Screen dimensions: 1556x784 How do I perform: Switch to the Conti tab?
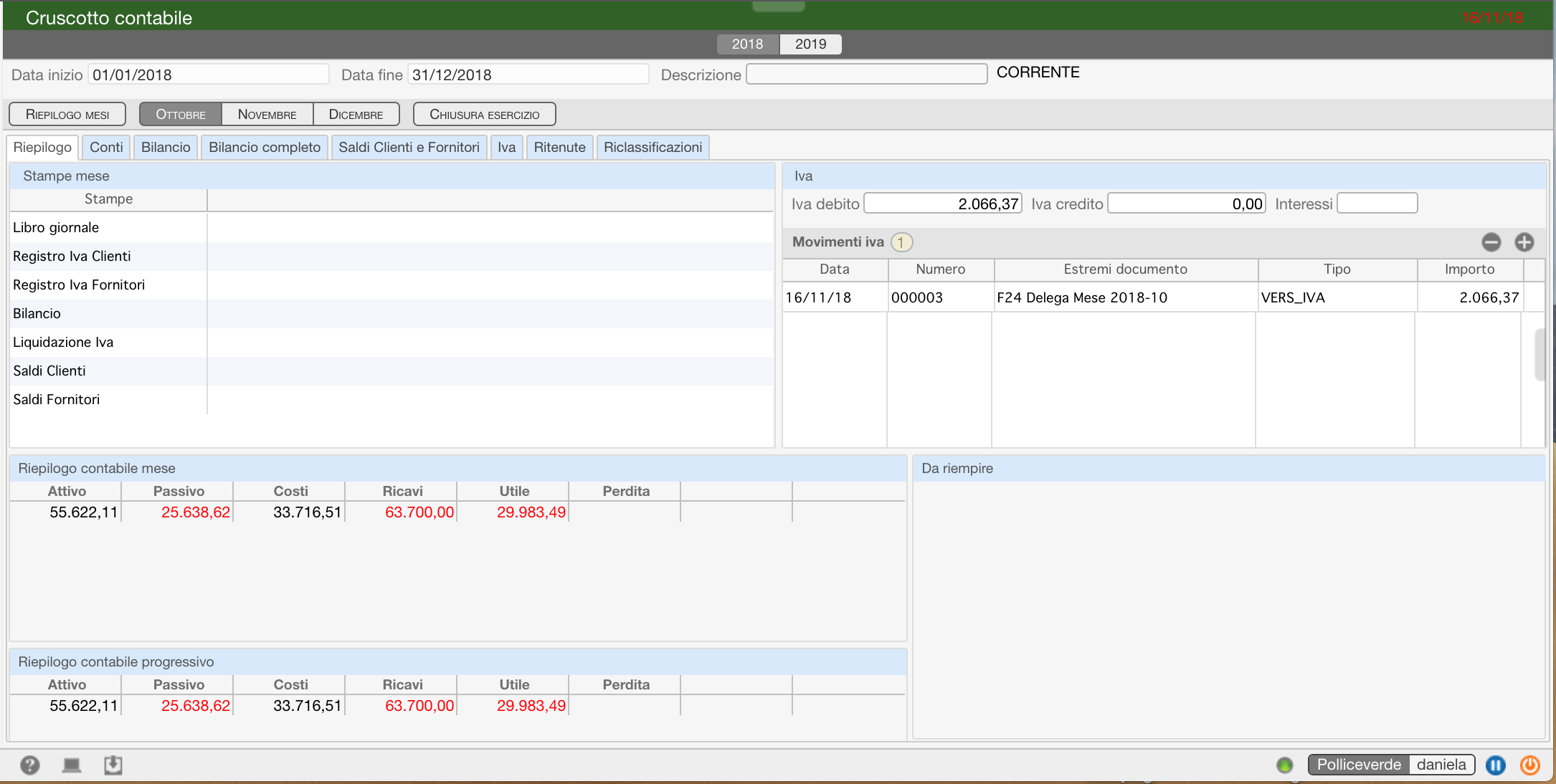pyautogui.click(x=106, y=148)
